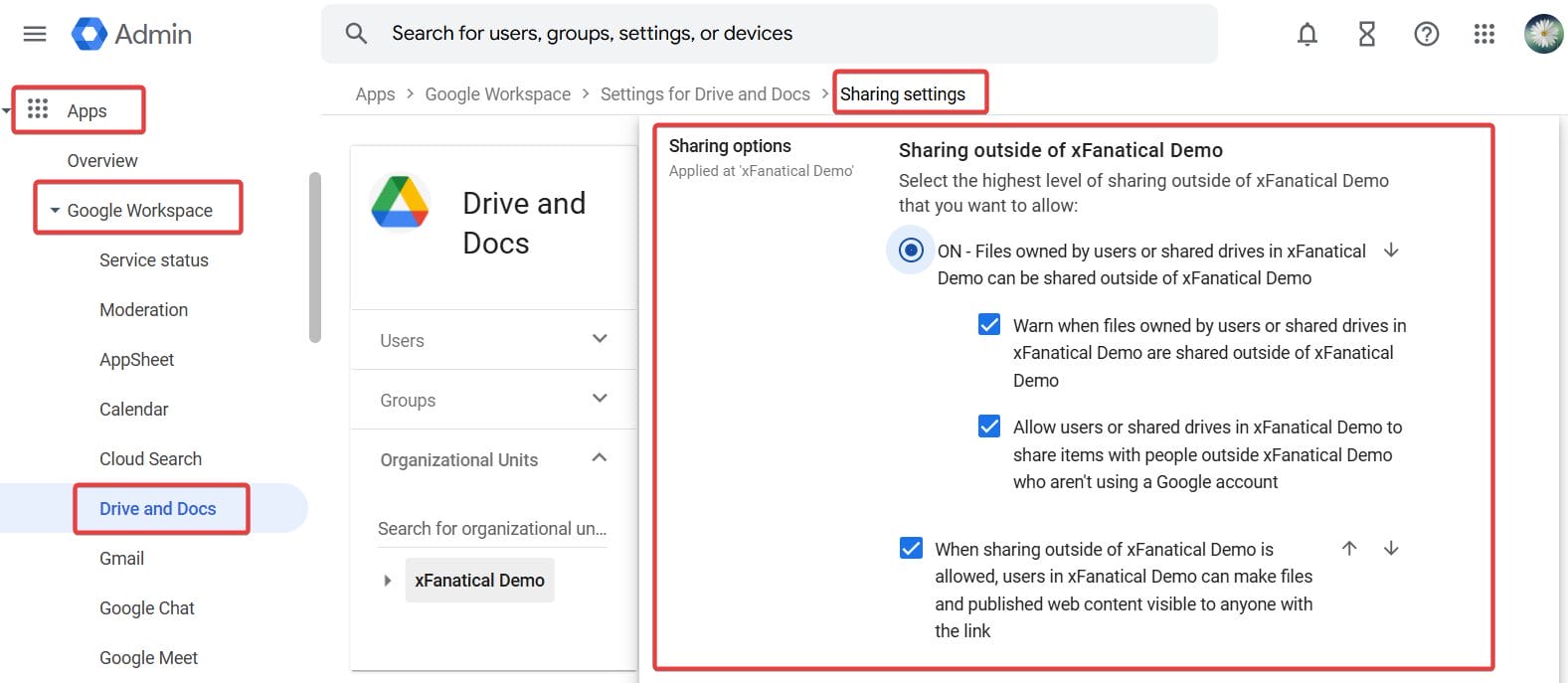Click the Google Drive logo
Image resolution: width=1568 pixels, height=683 pixels.
coord(400,202)
